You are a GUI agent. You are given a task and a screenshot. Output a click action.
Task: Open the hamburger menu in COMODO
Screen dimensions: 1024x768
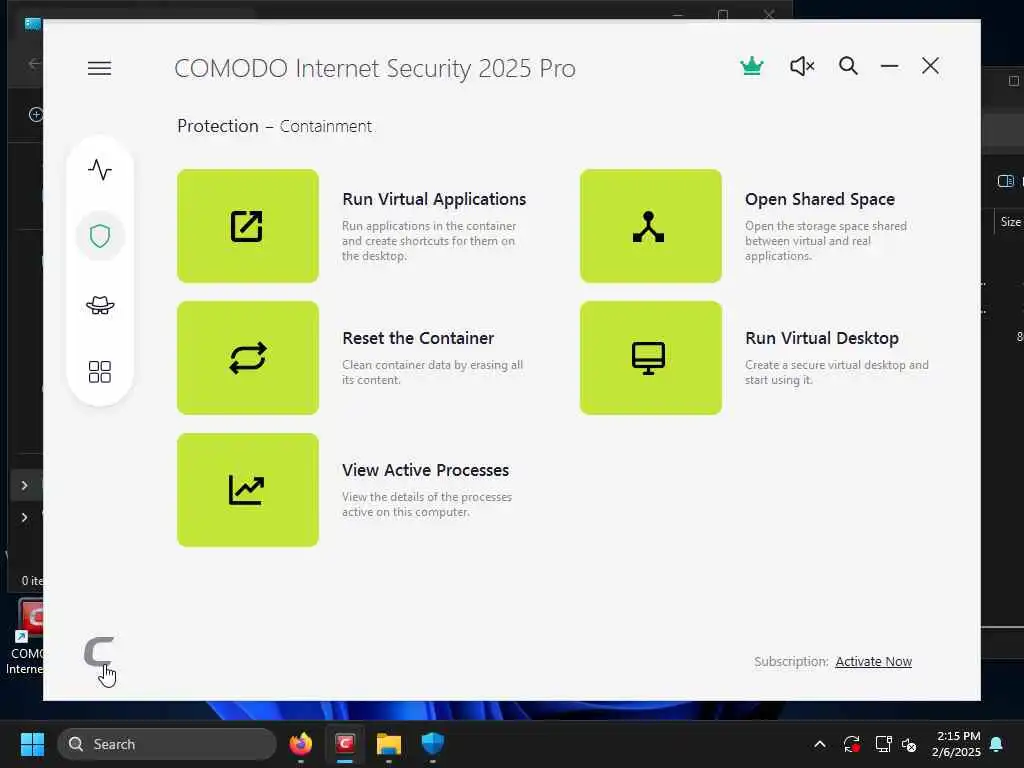(x=99, y=68)
